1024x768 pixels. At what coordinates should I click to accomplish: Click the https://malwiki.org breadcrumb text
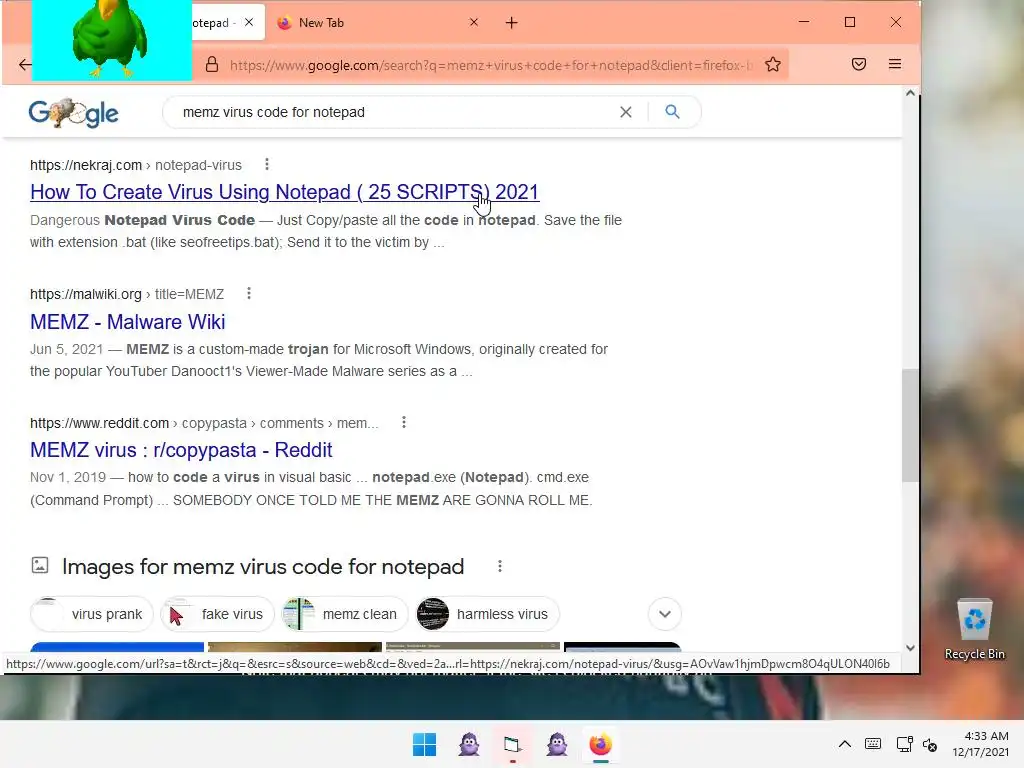tap(86, 294)
